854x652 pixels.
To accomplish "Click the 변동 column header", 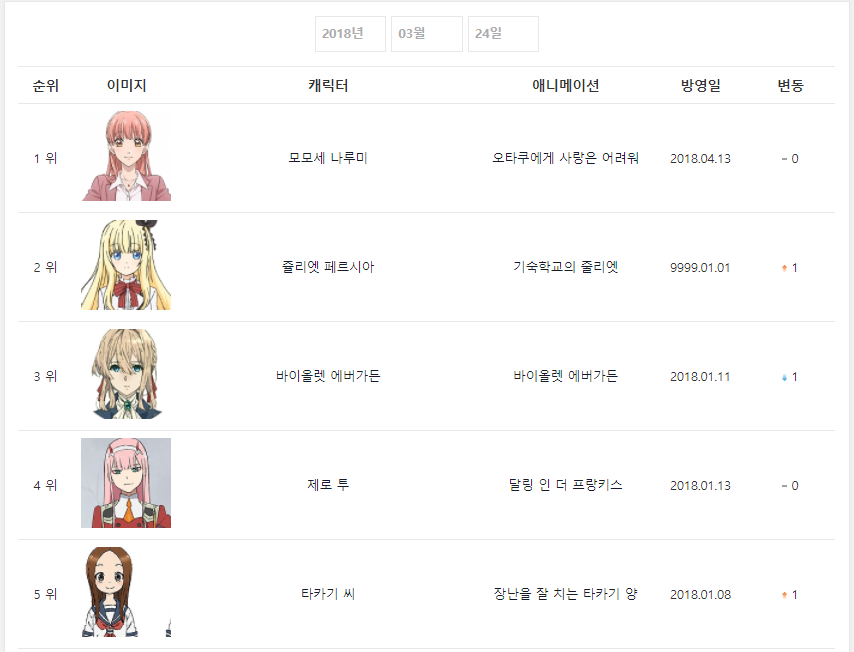I will coord(790,86).
